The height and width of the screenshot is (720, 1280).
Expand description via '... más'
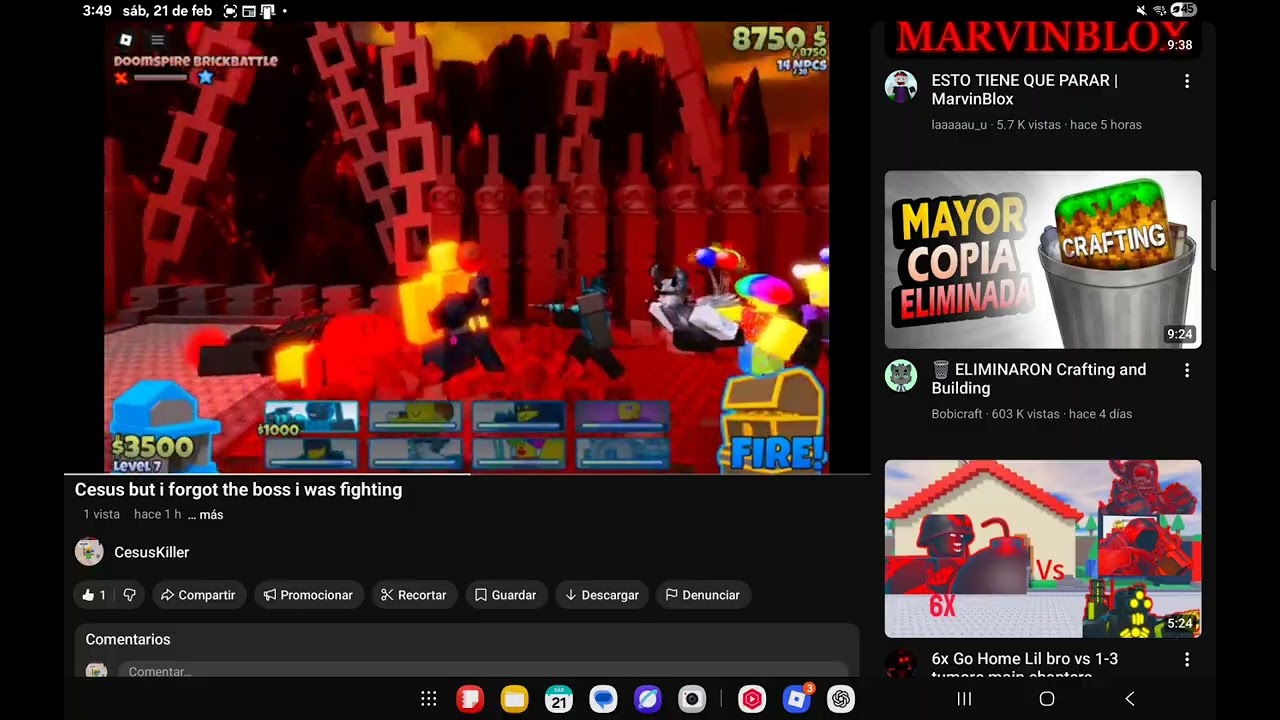click(x=206, y=515)
